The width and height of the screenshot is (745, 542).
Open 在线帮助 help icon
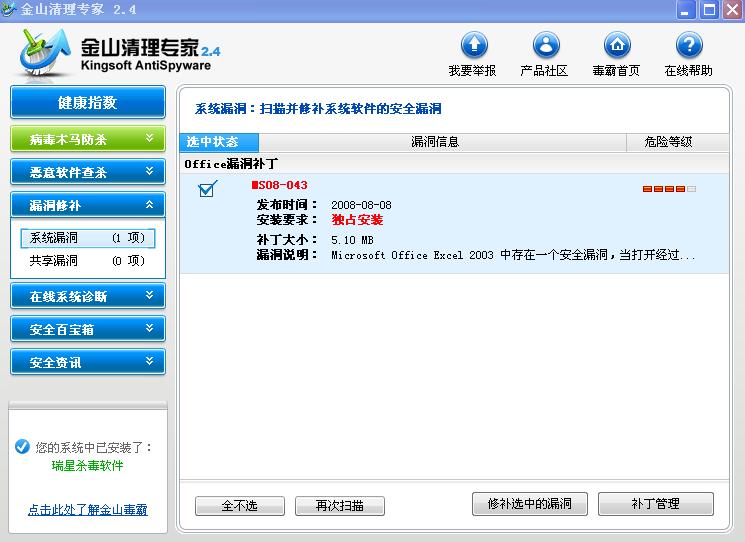point(688,45)
